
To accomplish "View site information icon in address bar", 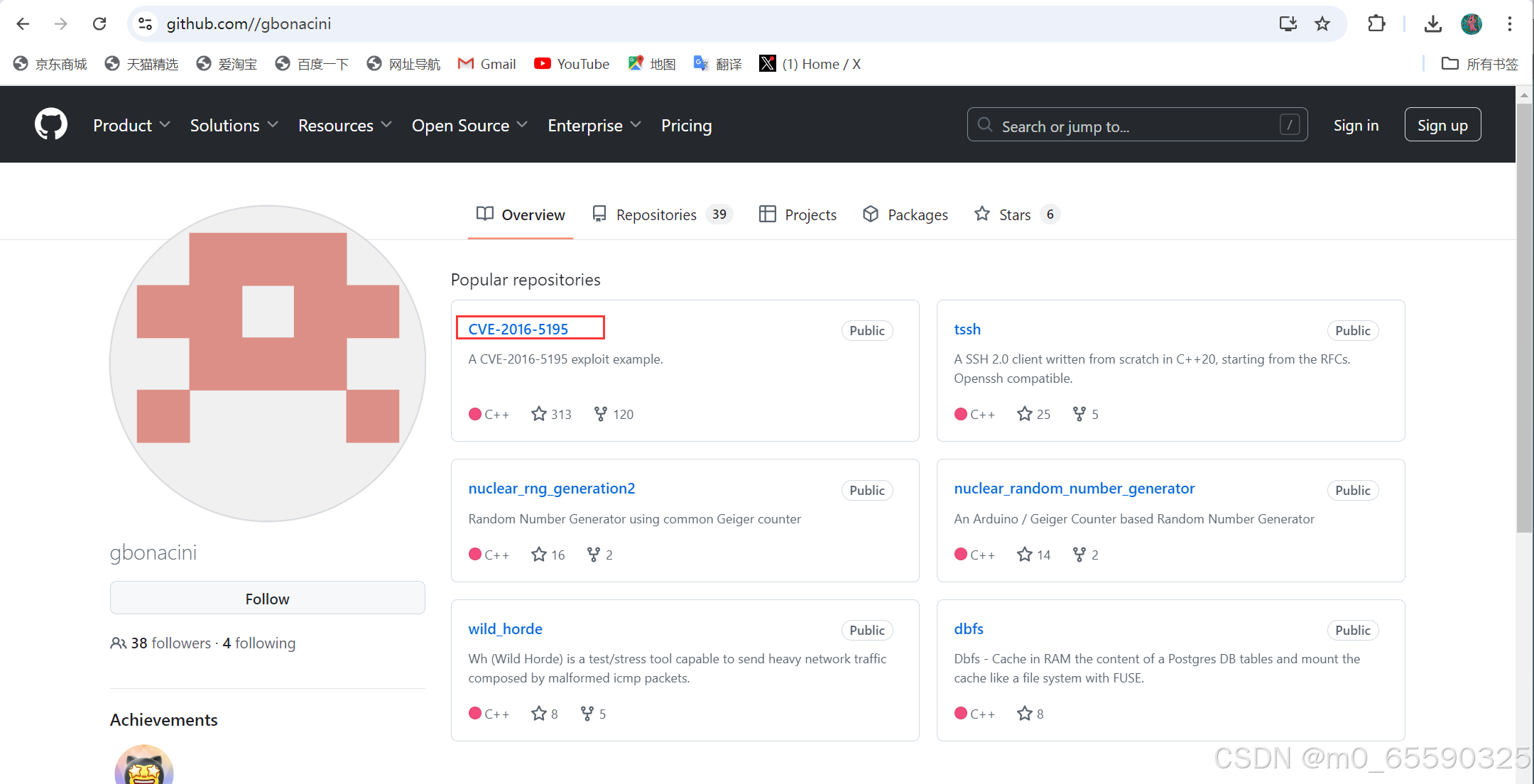I will point(146,24).
